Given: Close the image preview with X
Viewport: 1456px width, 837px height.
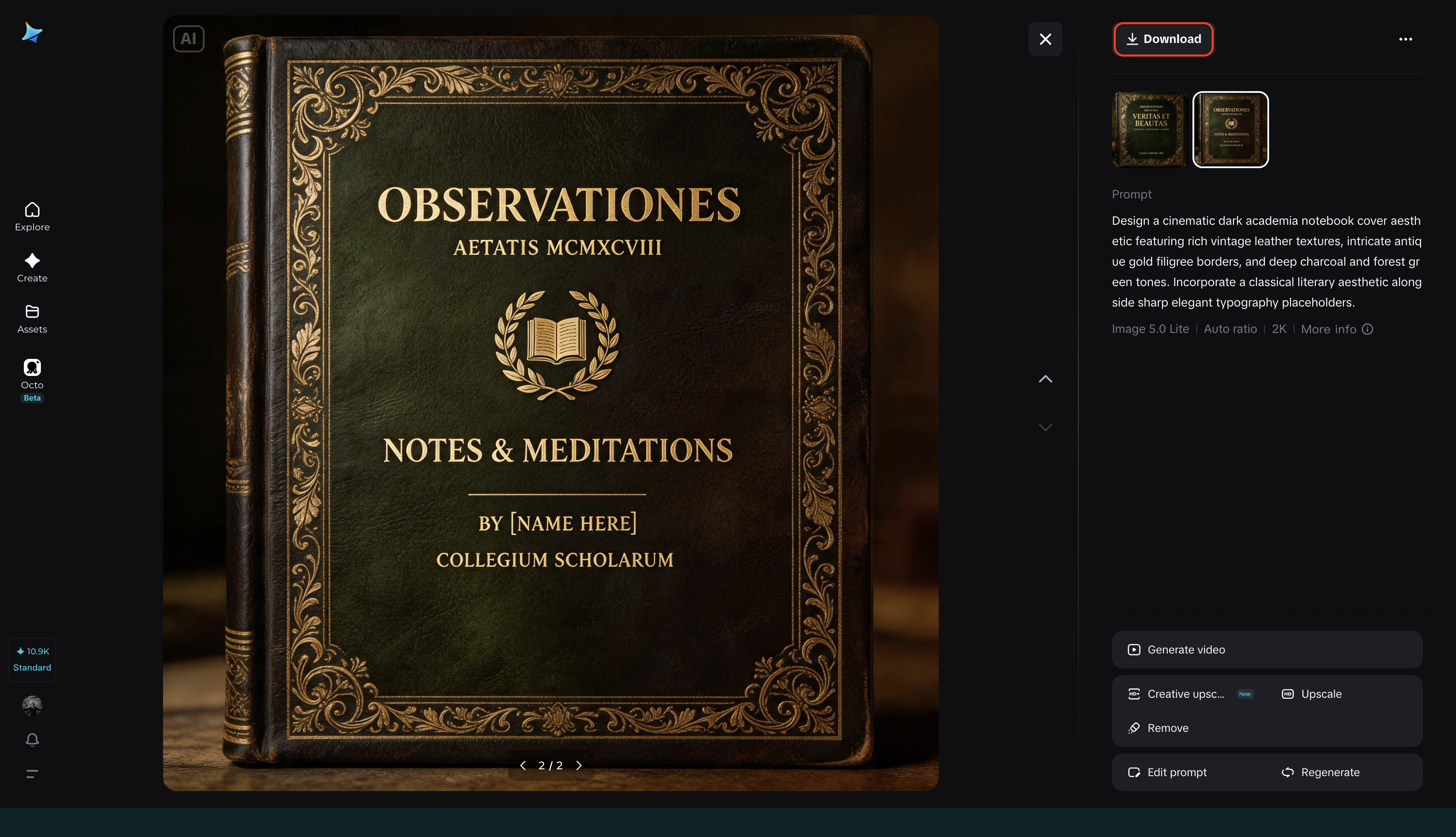Looking at the screenshot, I should coord(1045,39).
